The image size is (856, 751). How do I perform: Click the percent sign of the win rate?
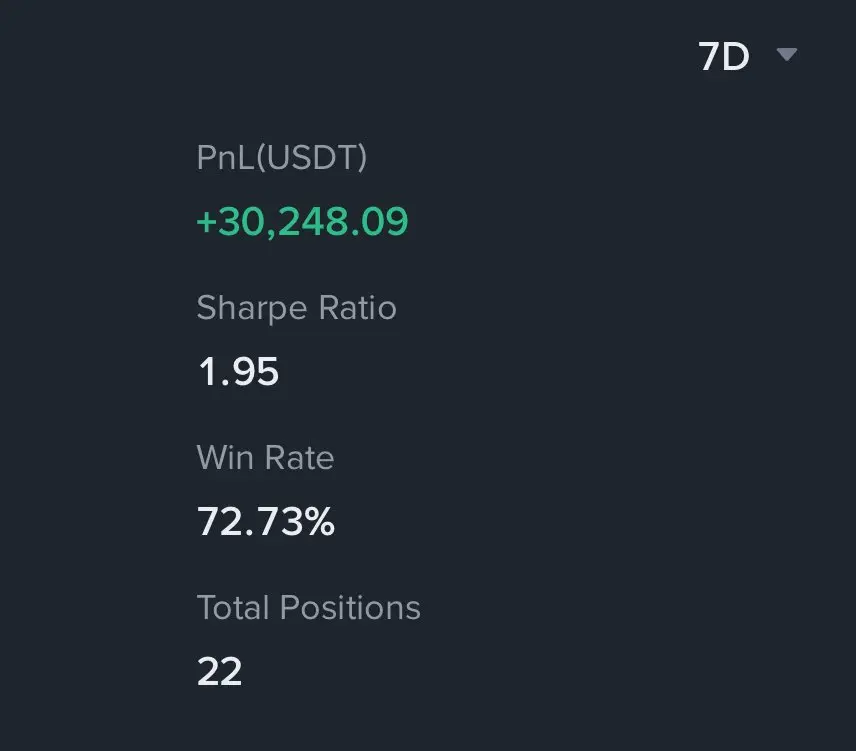tap(320, 521)
